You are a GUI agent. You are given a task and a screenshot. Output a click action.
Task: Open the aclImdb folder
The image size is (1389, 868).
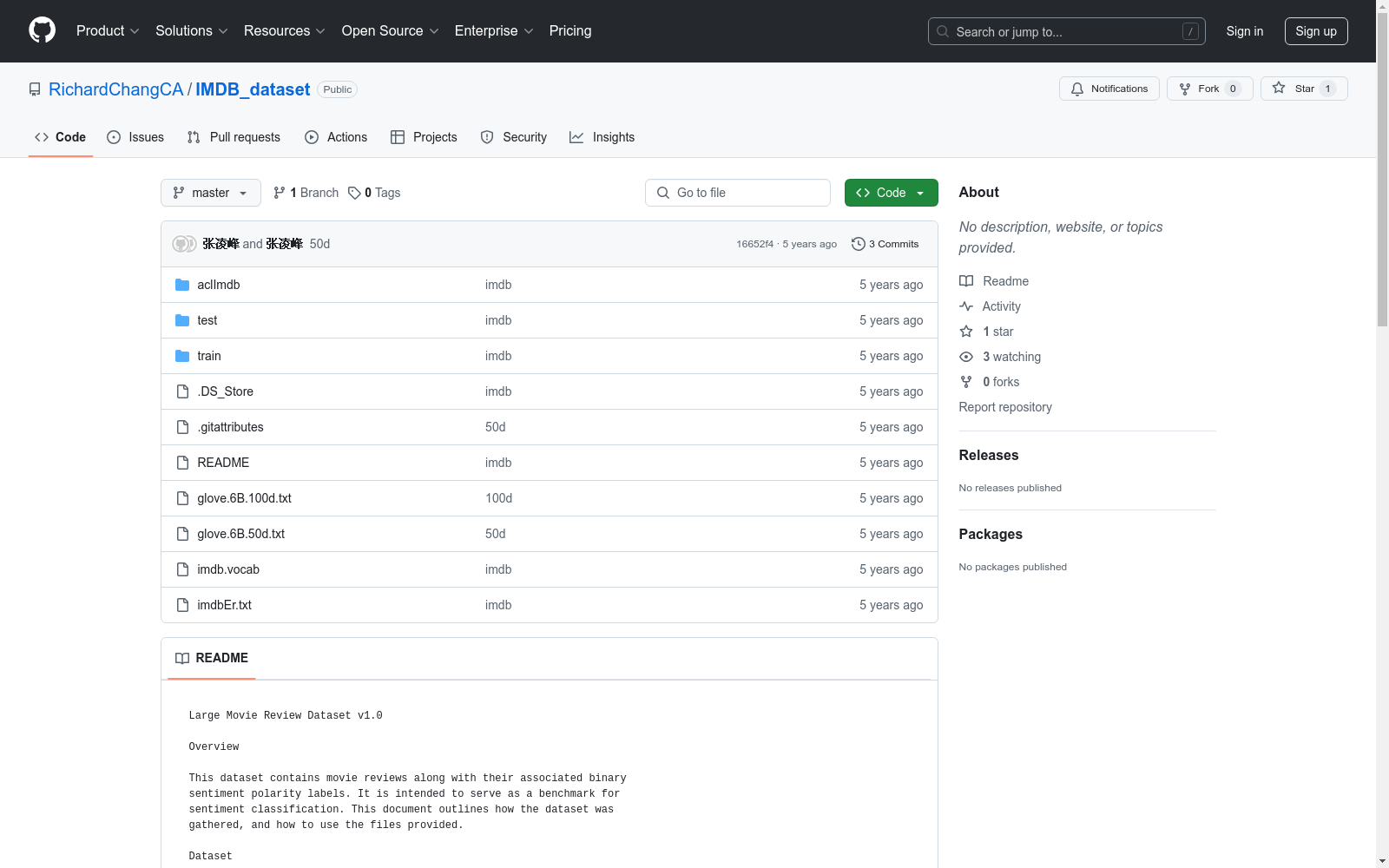click(x=218, y=285)
